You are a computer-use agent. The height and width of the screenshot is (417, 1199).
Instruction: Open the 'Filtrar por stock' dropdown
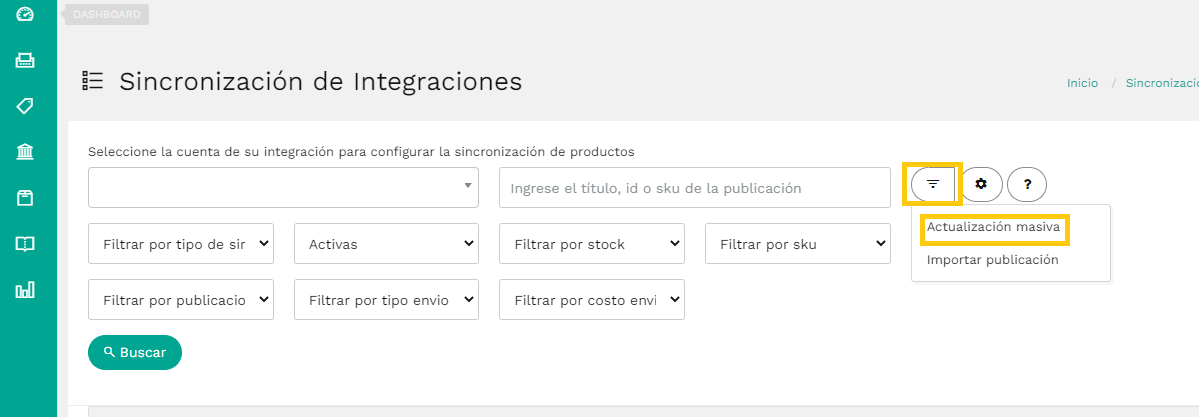pos(592,244)
